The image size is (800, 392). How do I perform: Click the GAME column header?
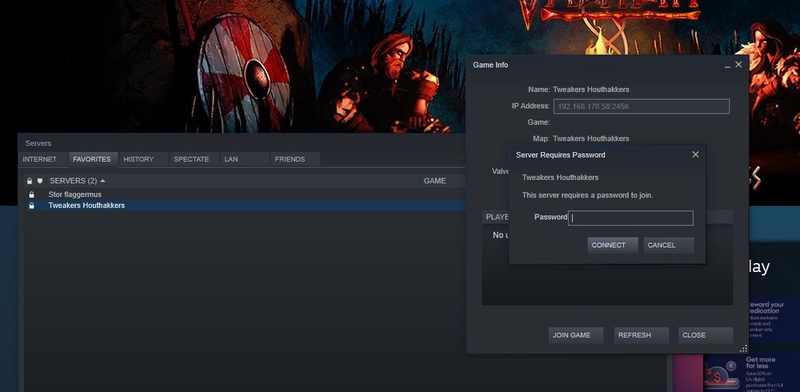(x=435, y=181)
